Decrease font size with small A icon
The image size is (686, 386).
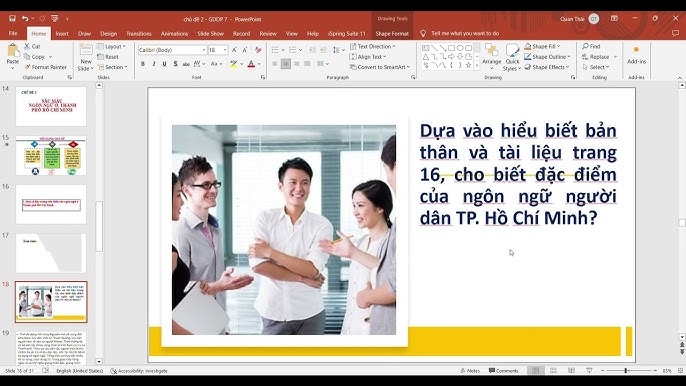(x=245, y=50)
